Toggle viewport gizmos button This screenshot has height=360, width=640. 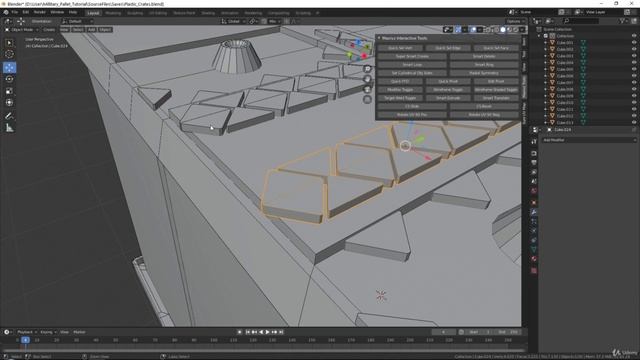(458, 29)
